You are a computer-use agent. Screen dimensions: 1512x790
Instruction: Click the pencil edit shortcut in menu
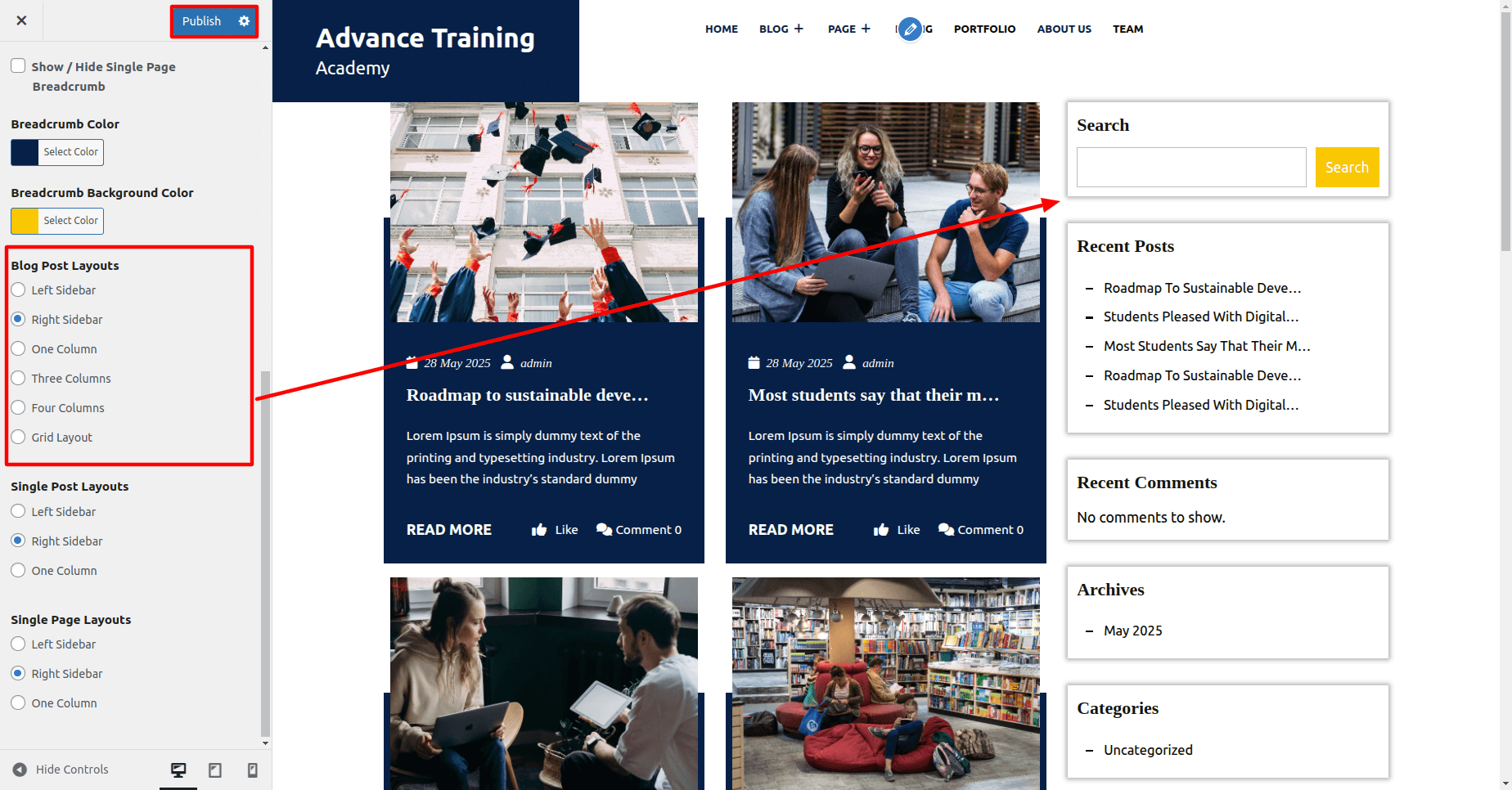tap(910, 29)
